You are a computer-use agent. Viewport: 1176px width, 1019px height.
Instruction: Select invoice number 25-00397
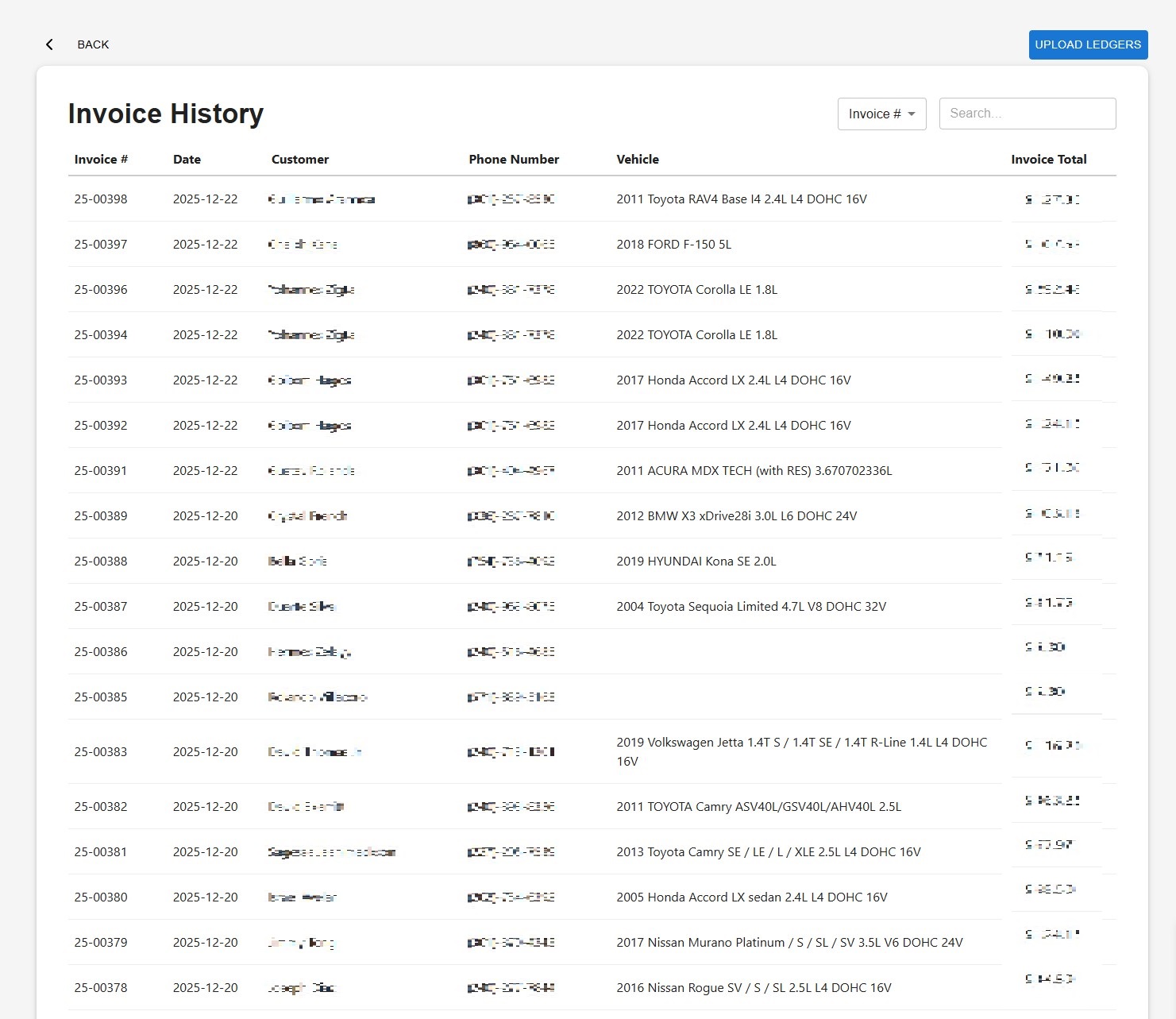click(x=101, y=245)
